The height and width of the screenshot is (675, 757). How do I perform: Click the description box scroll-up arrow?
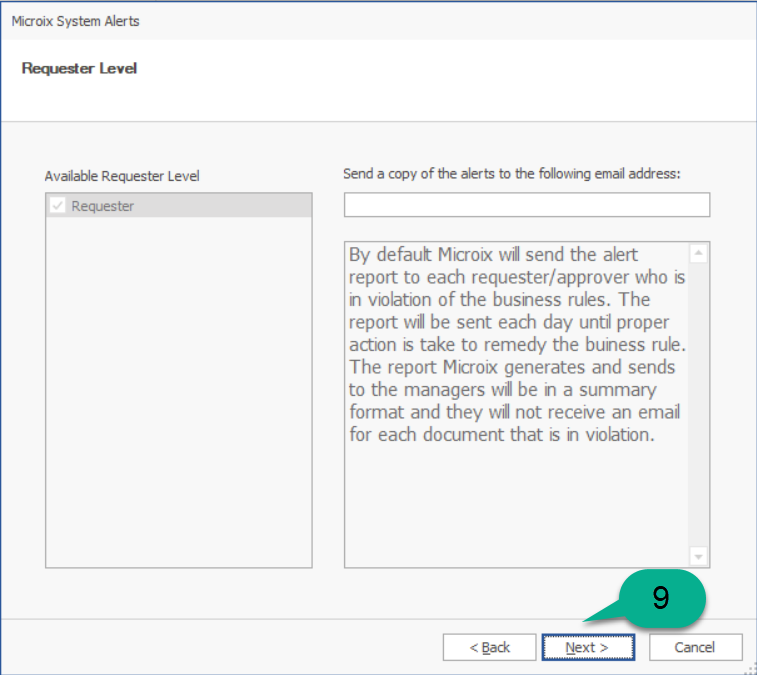[698, 254]
